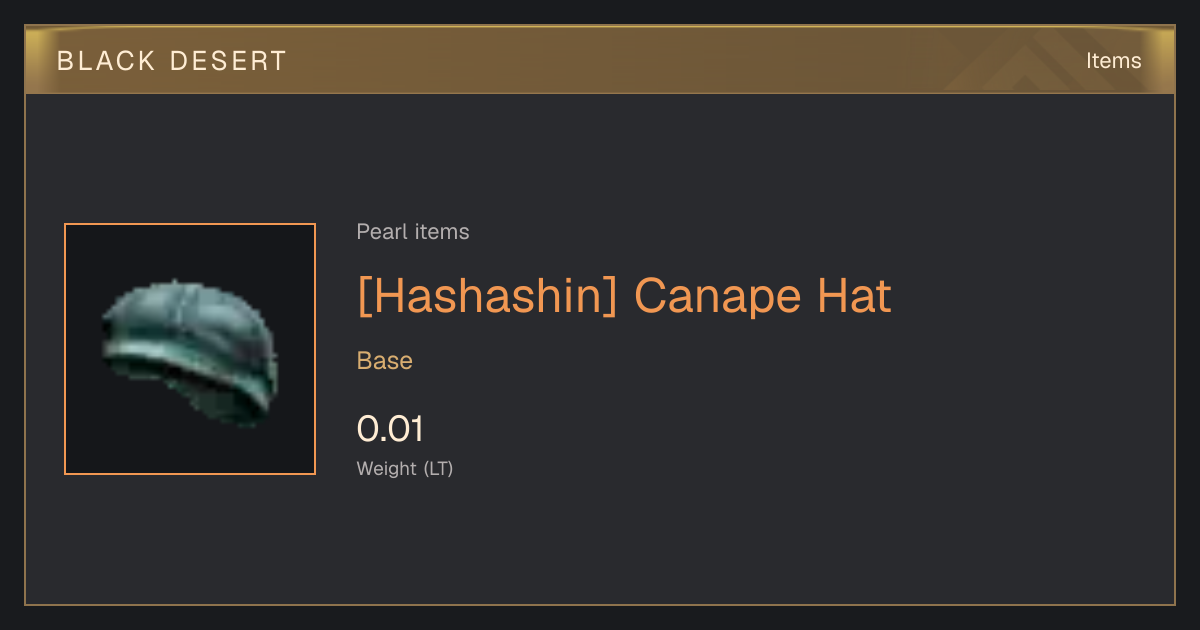Select the orange-bordered item thumbnail frame
Viewport: 1200px width, 630px height.
(x=190, y=349)
